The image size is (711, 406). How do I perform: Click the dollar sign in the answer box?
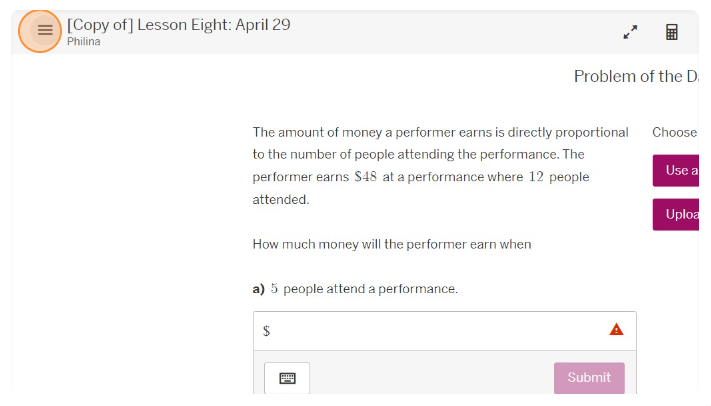coord(266,331)
